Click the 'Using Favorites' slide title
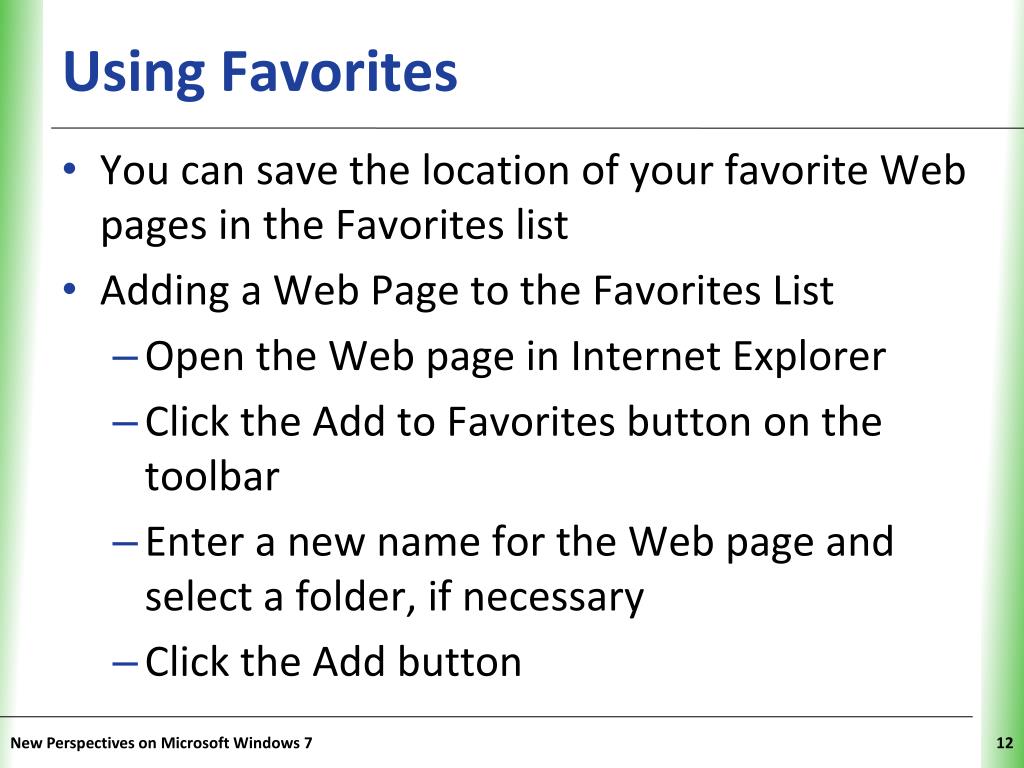1024x768 pixels. coord(260,73)
